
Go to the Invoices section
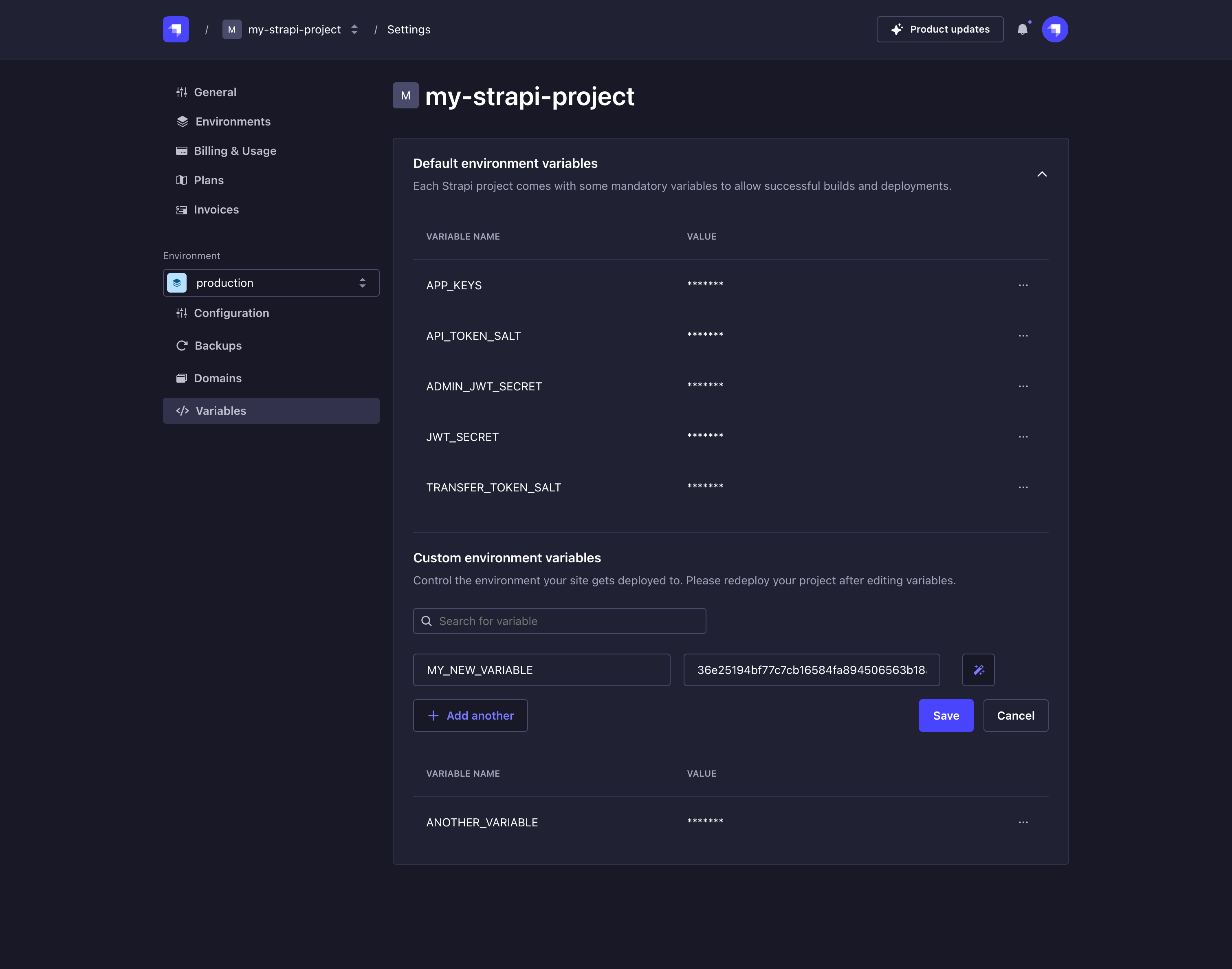click(216, 209)
